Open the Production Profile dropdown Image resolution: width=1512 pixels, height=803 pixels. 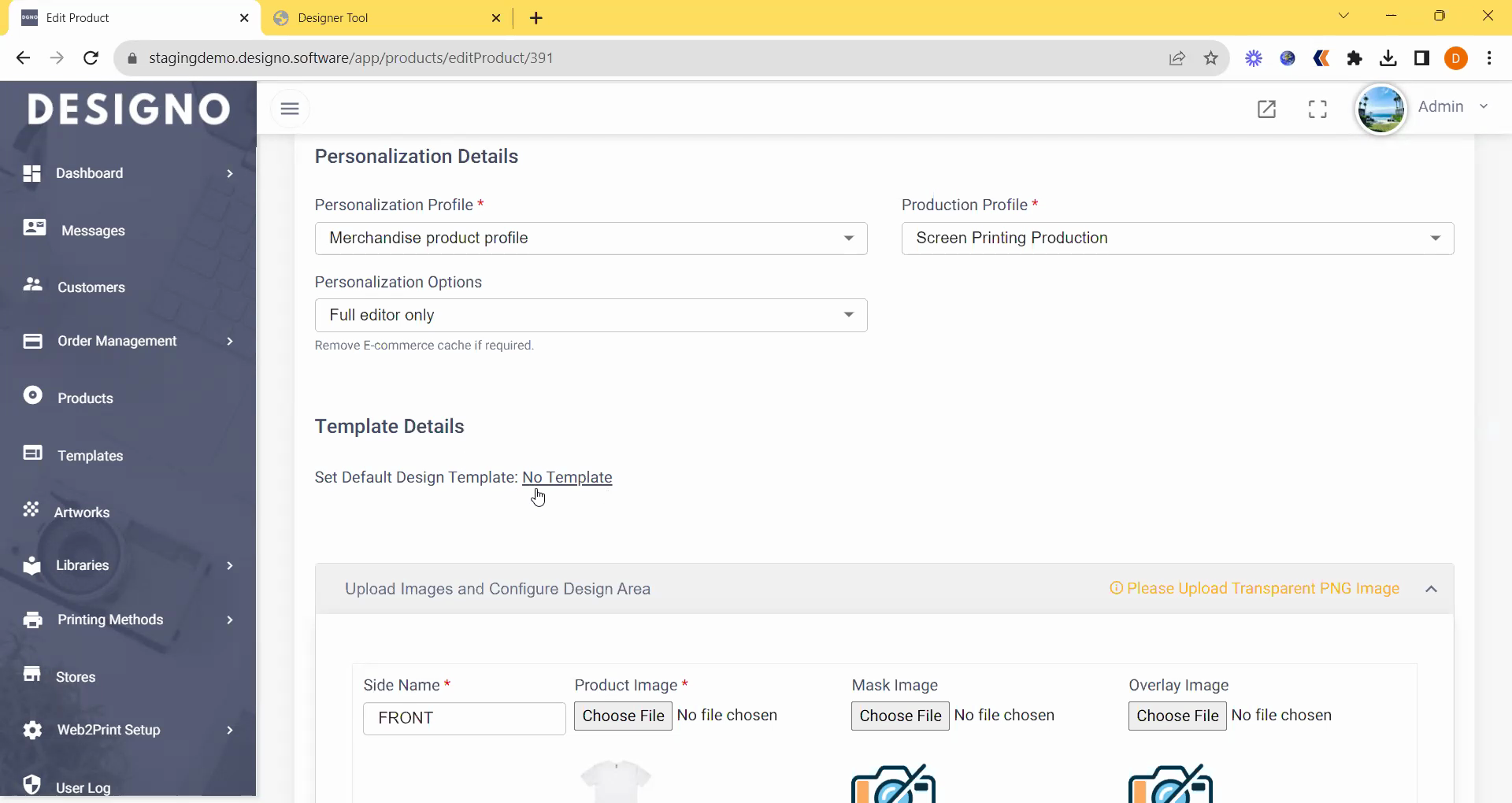pyautogui.click(x=1177, y=239)
